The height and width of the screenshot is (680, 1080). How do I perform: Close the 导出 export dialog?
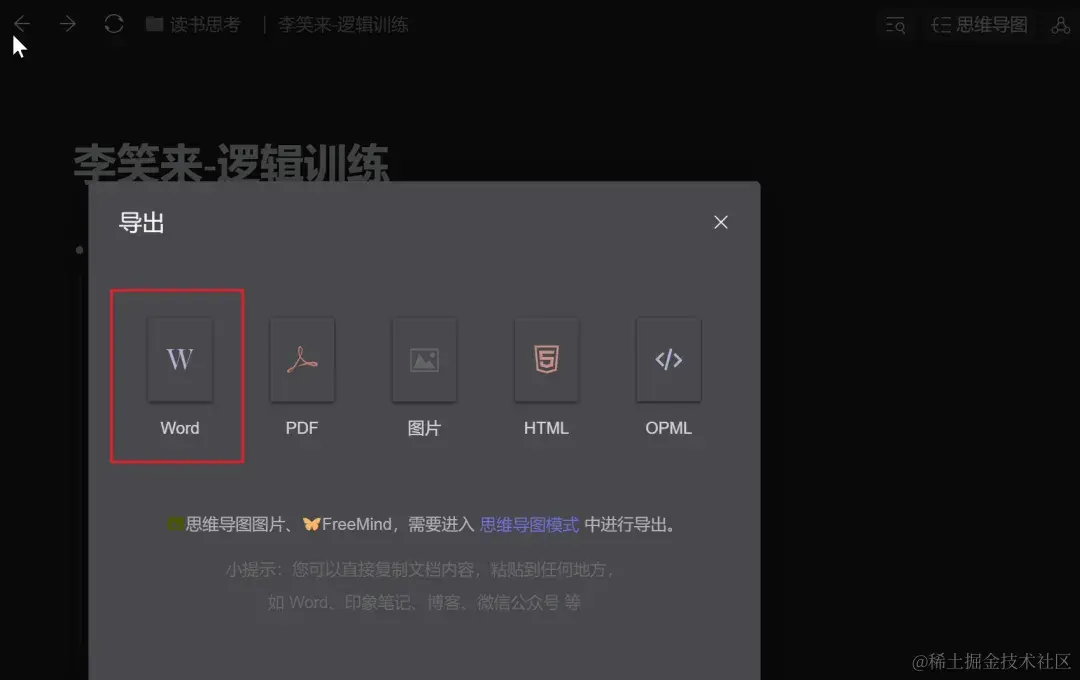coord(720,222)
